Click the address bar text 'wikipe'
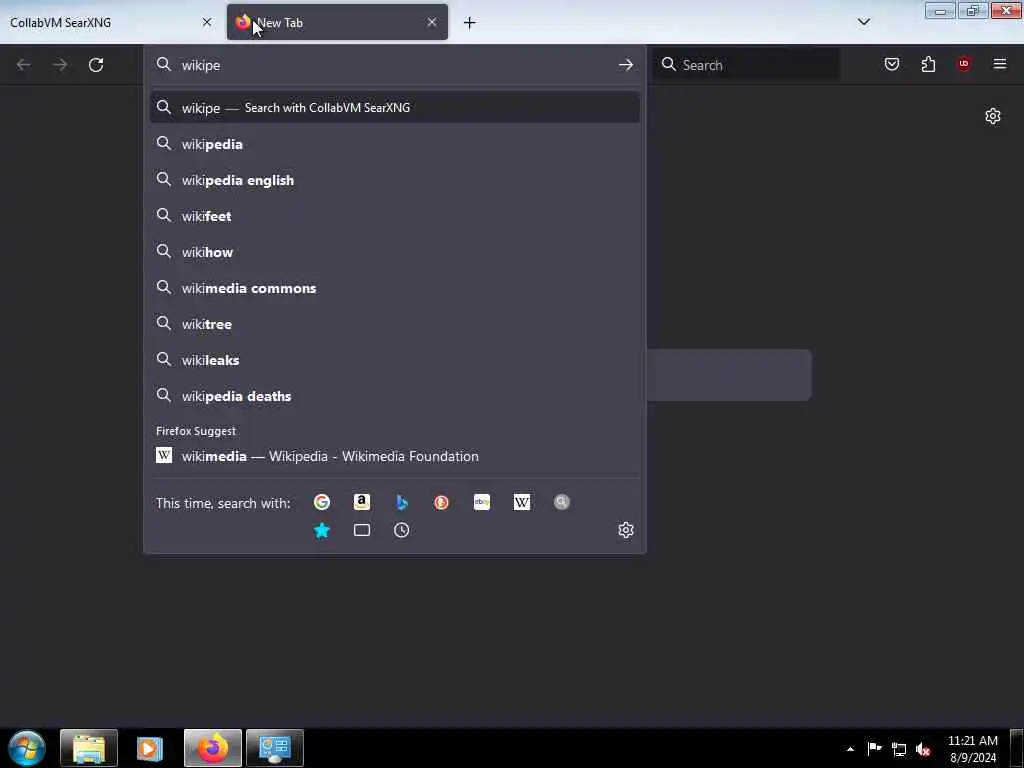Image resolution: width=1024 pixels, height=768 pixels. pyautogui.click(x=201, y=65)
